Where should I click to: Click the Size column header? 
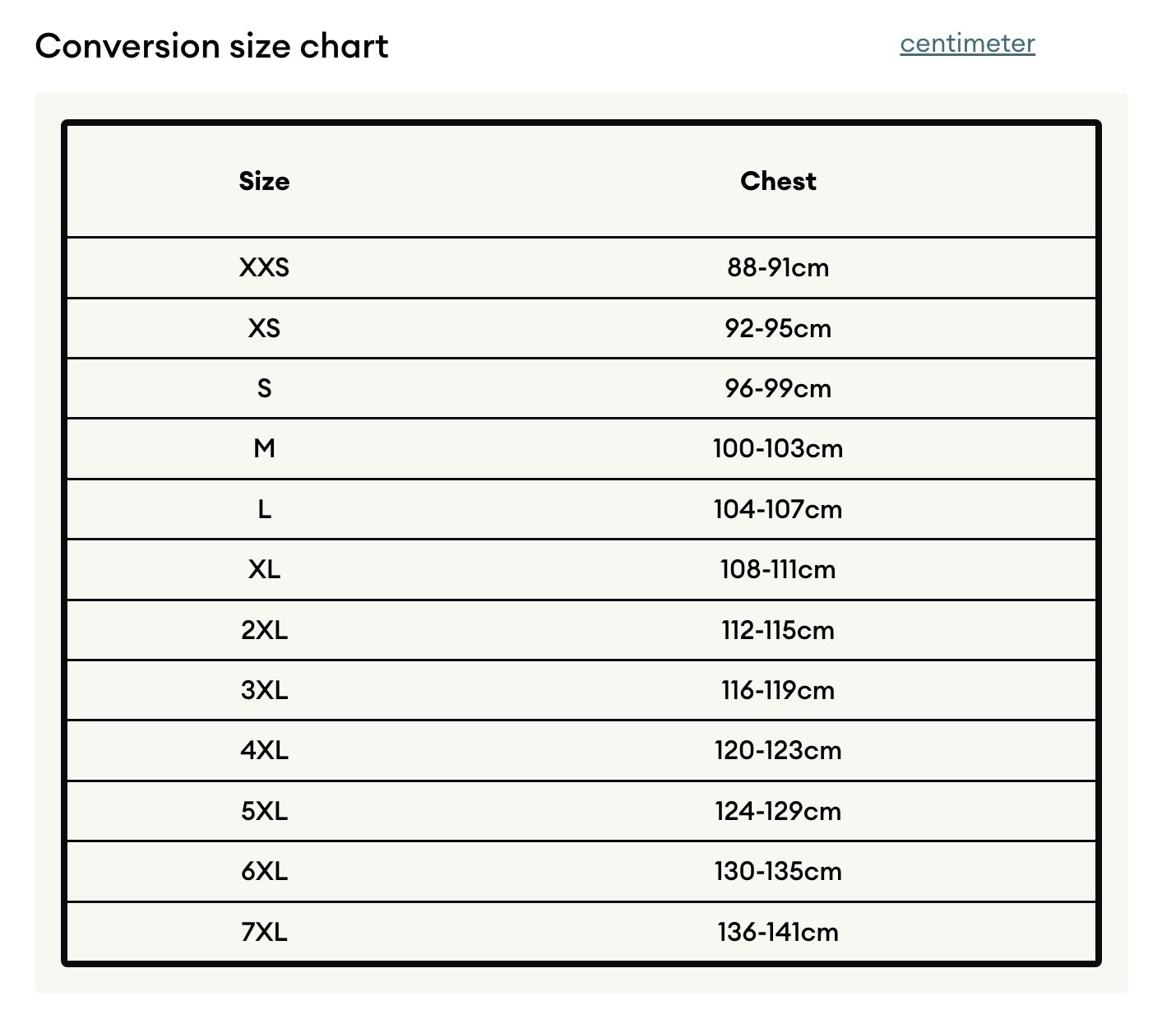click(x=264, y=181)
